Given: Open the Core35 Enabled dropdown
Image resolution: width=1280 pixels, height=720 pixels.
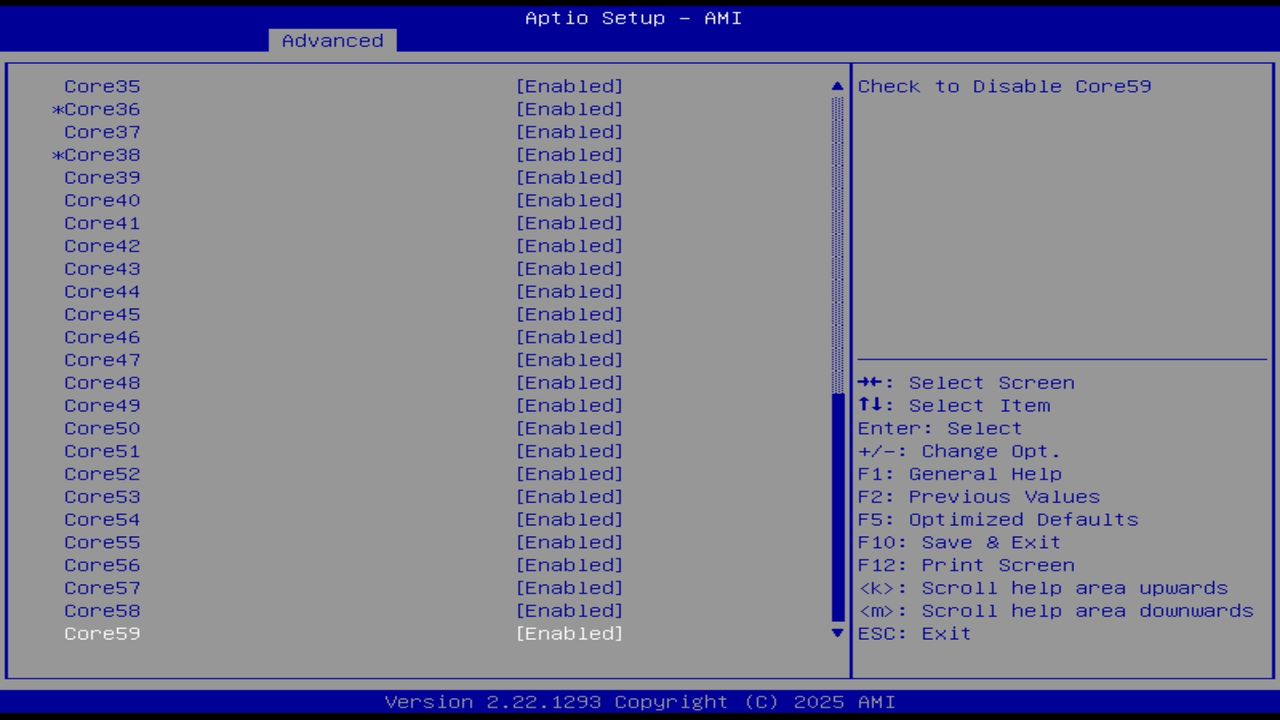Looking at the screenshot, I should [x=569, y=86].
